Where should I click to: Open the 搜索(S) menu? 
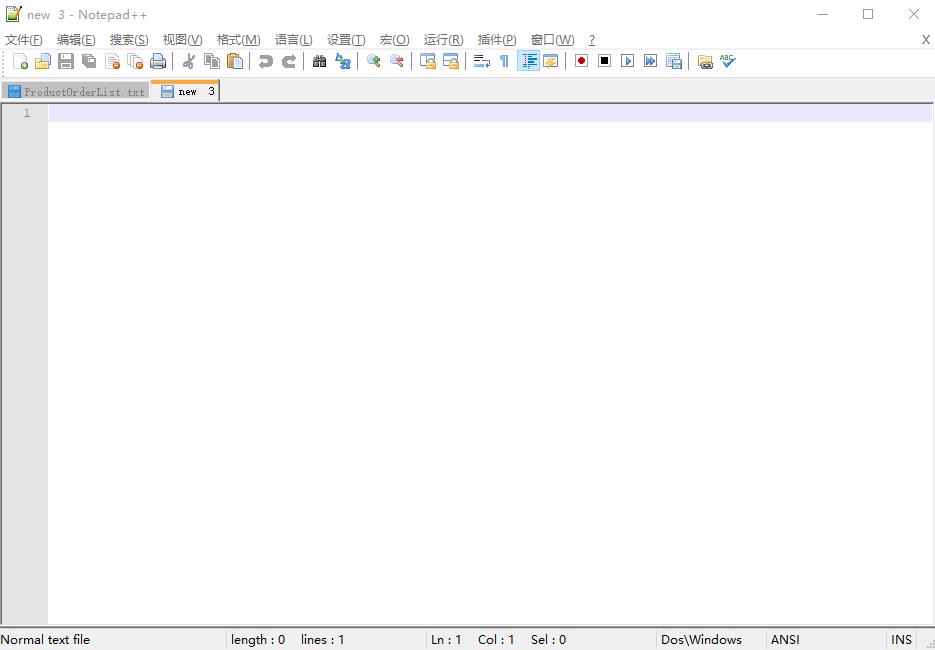[x=129, y=40]
